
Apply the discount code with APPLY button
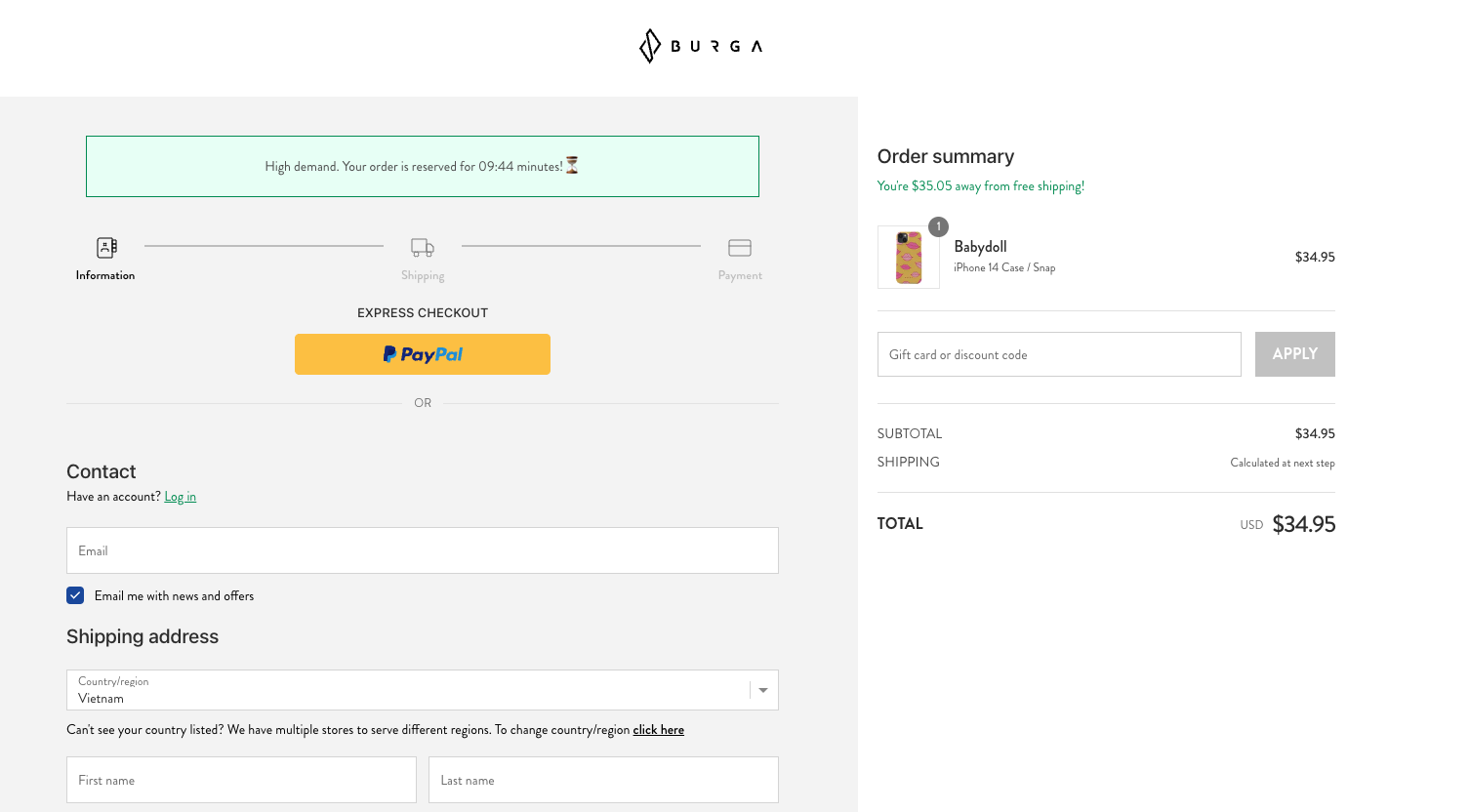click(x=1295, y=354)
